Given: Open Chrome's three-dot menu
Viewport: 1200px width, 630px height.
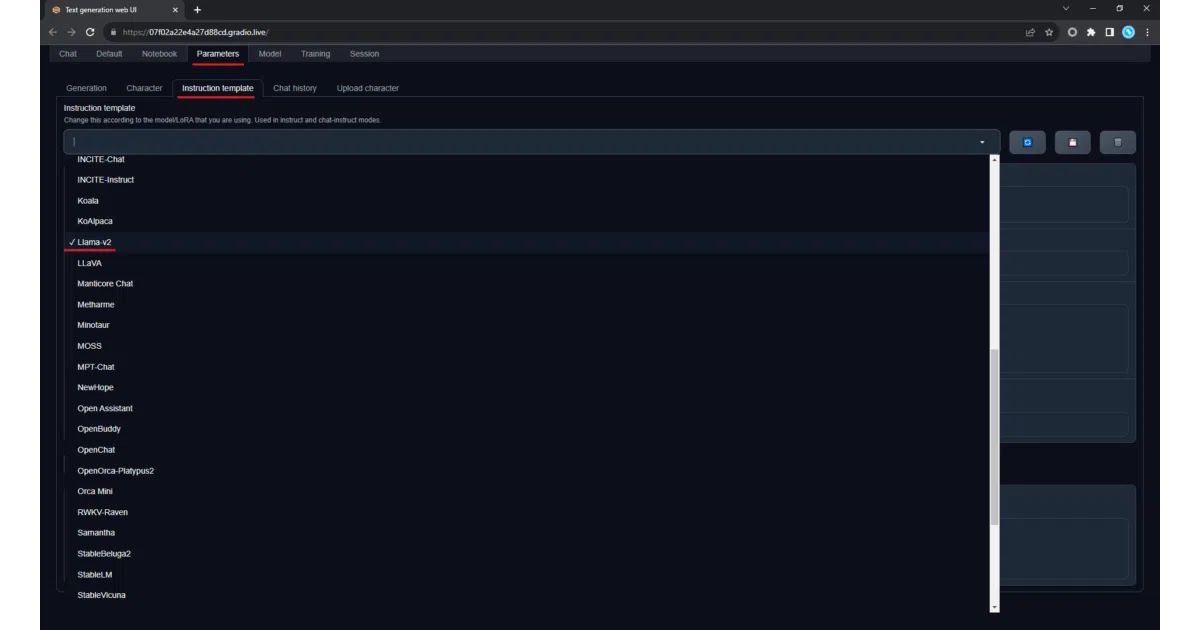Looking at the screenshot, I should pos(1147,32).
